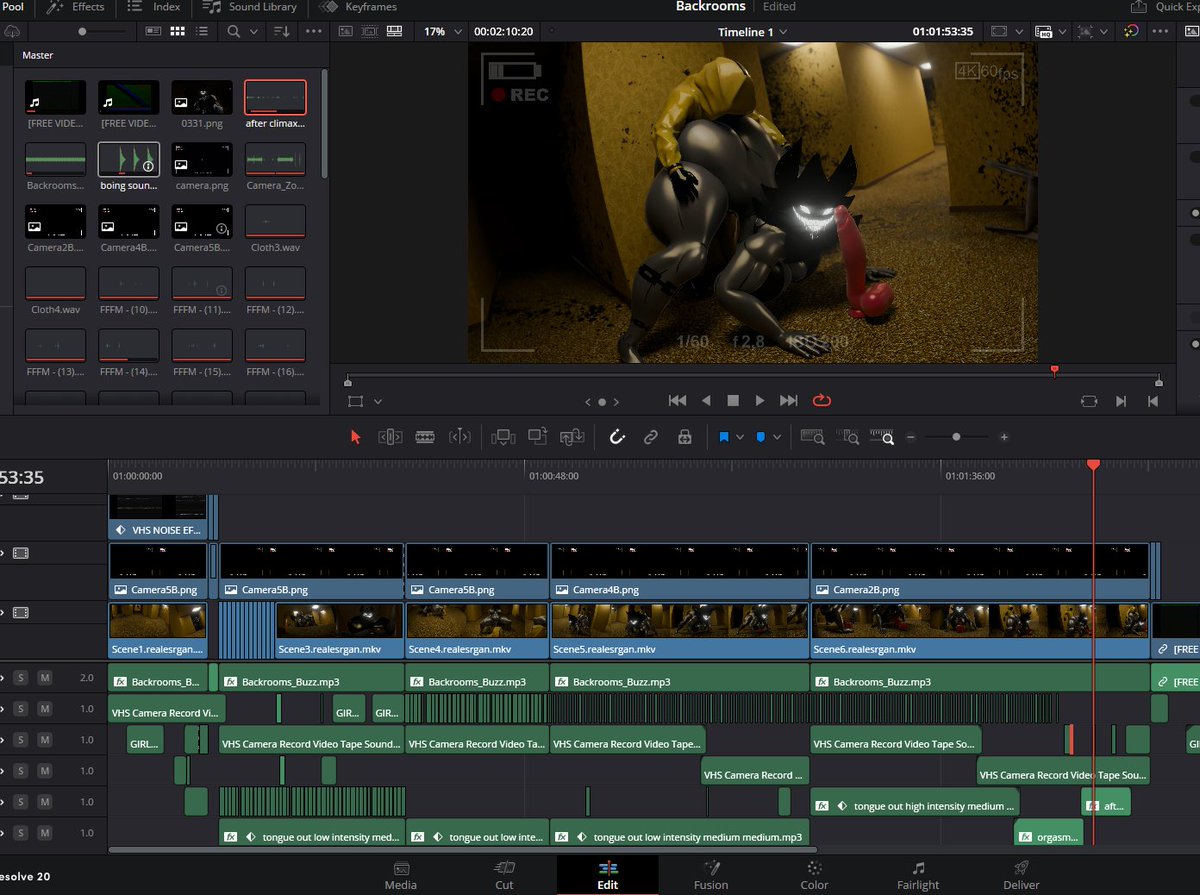Activate the Blade Edit Mode tool
Viewport: 1200px width, 895px height.
(x=425, y=437)
